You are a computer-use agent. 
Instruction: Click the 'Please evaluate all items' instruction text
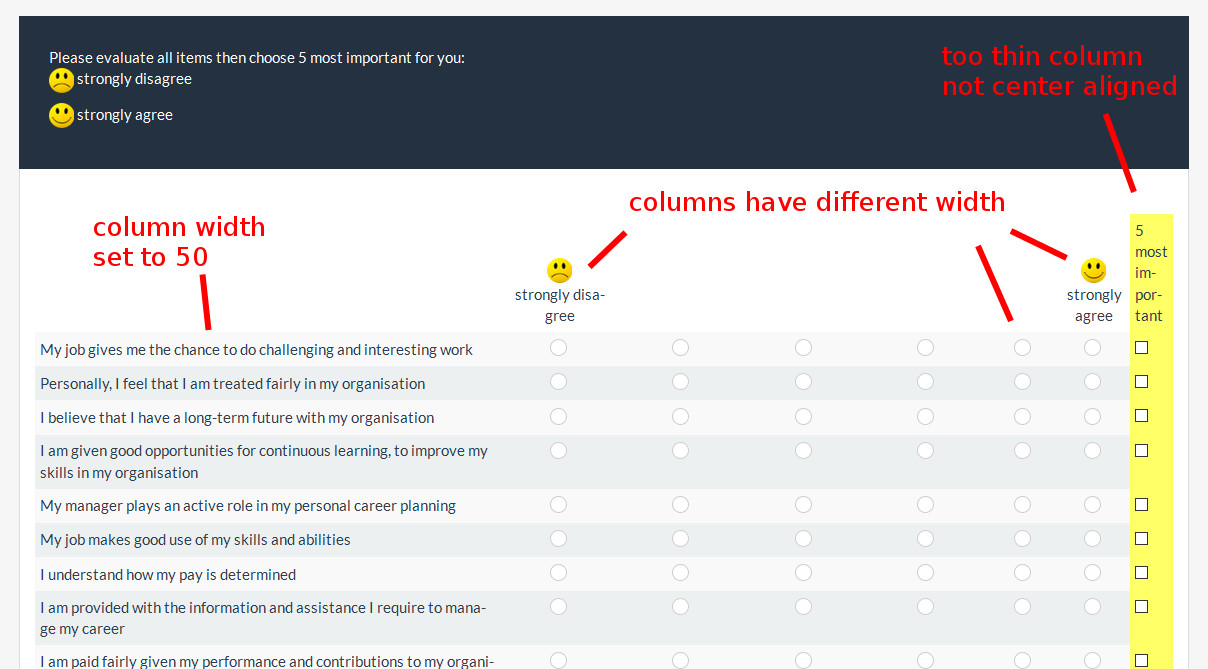tap(257, 58)
